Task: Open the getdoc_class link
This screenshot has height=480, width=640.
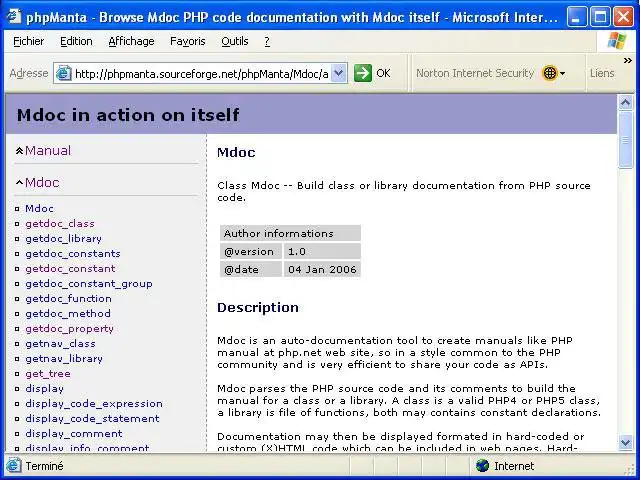Action: (60, 224)
